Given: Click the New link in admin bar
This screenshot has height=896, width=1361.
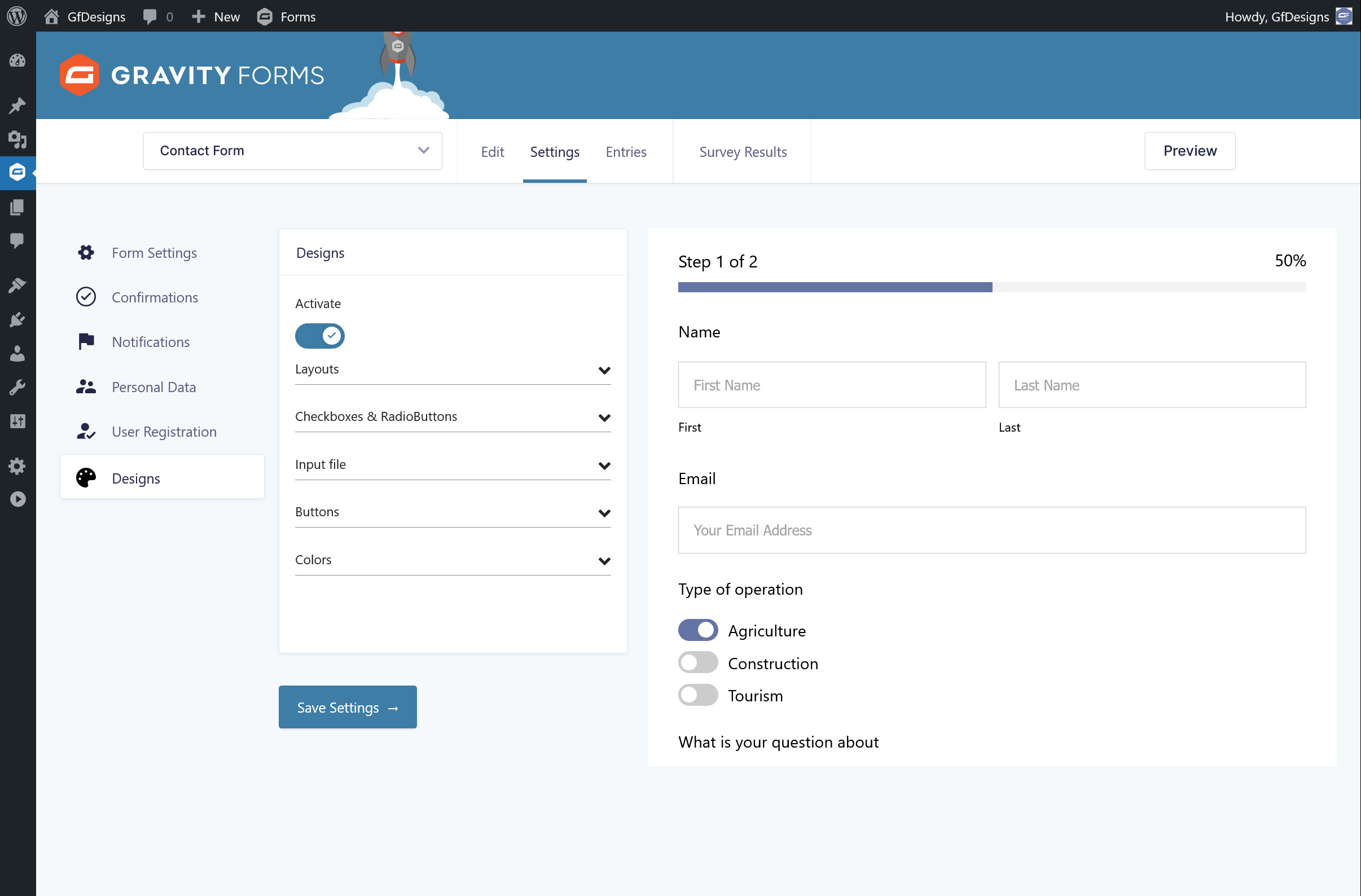Looking at the screenshot, I should point(227,16).
